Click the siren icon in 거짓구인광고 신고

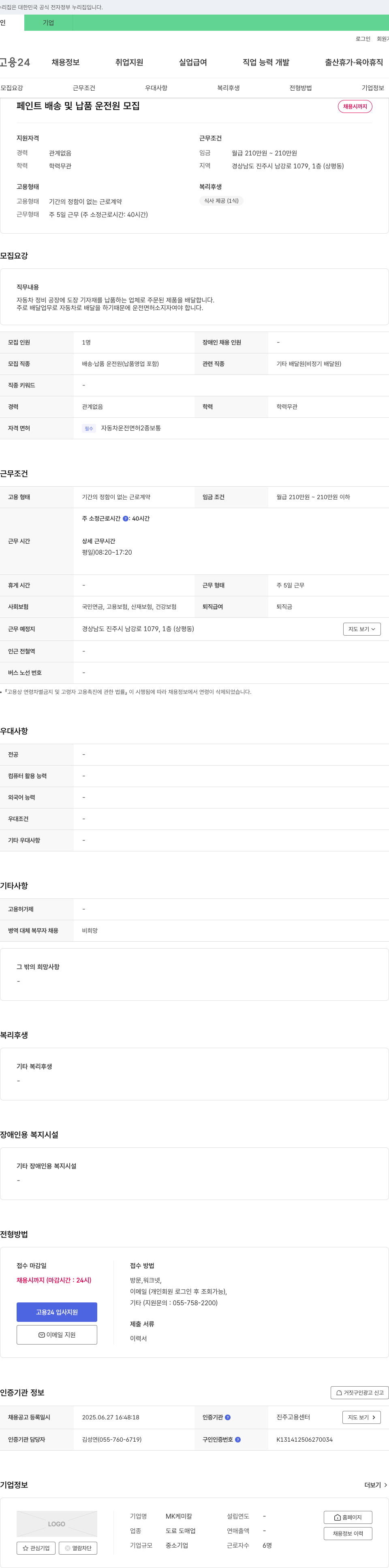[x=339, y=1393]
